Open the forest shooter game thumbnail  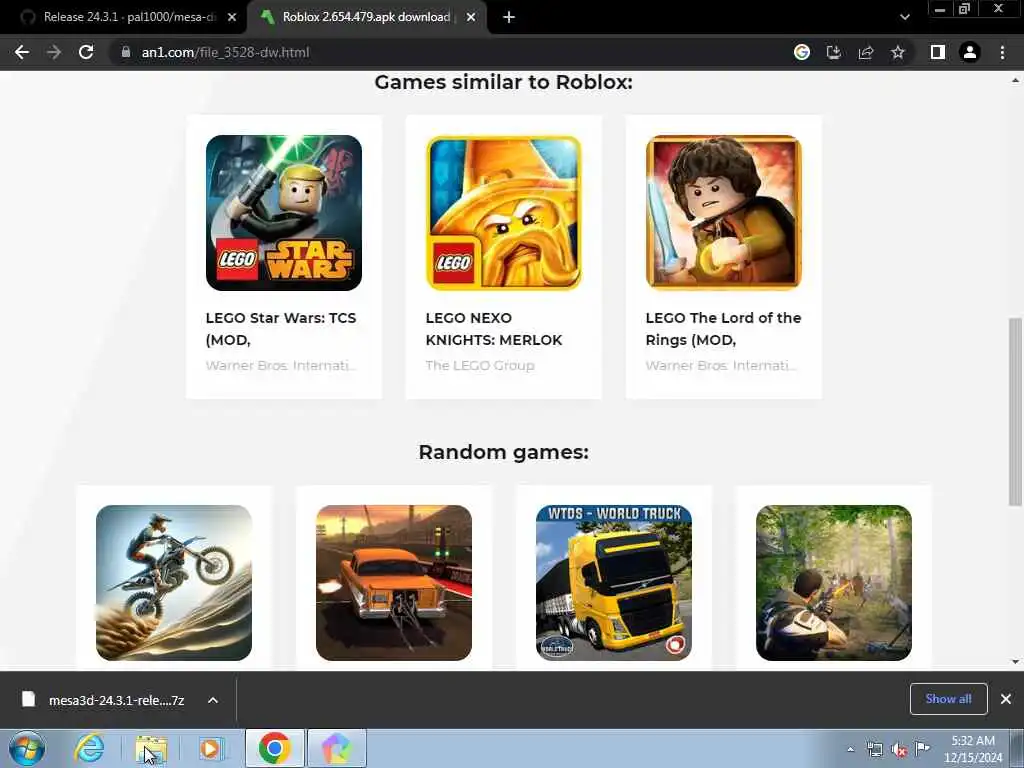tap(834, 583)
